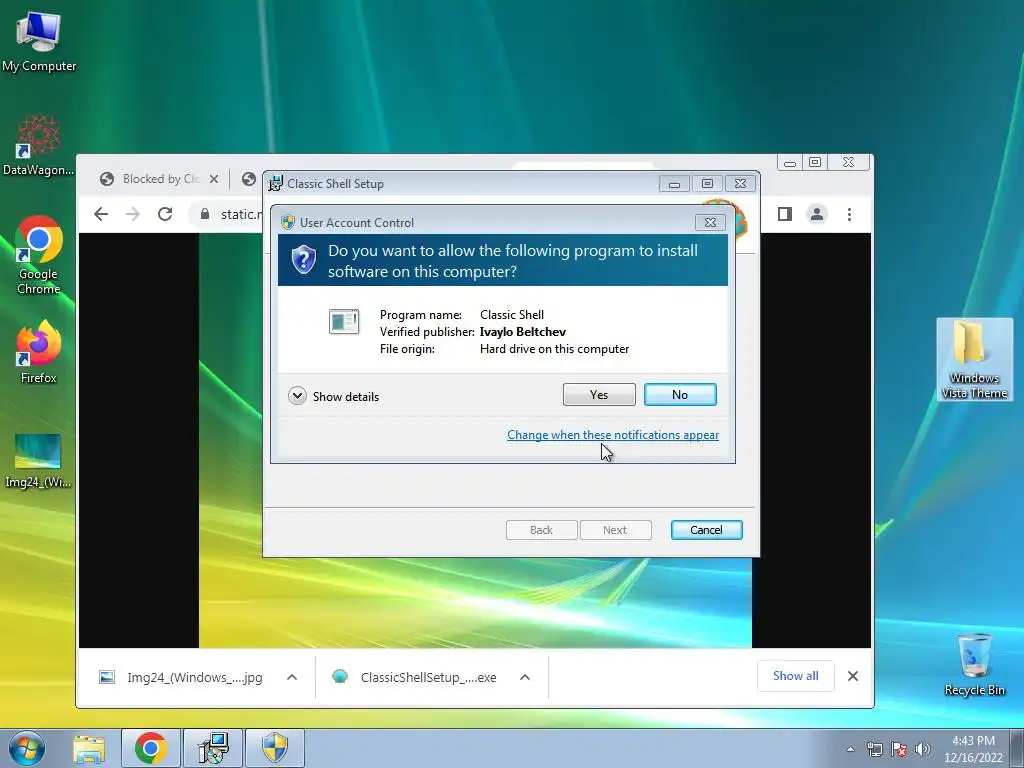Toggle Chrome side panel icon

click(x=784, y=214)
